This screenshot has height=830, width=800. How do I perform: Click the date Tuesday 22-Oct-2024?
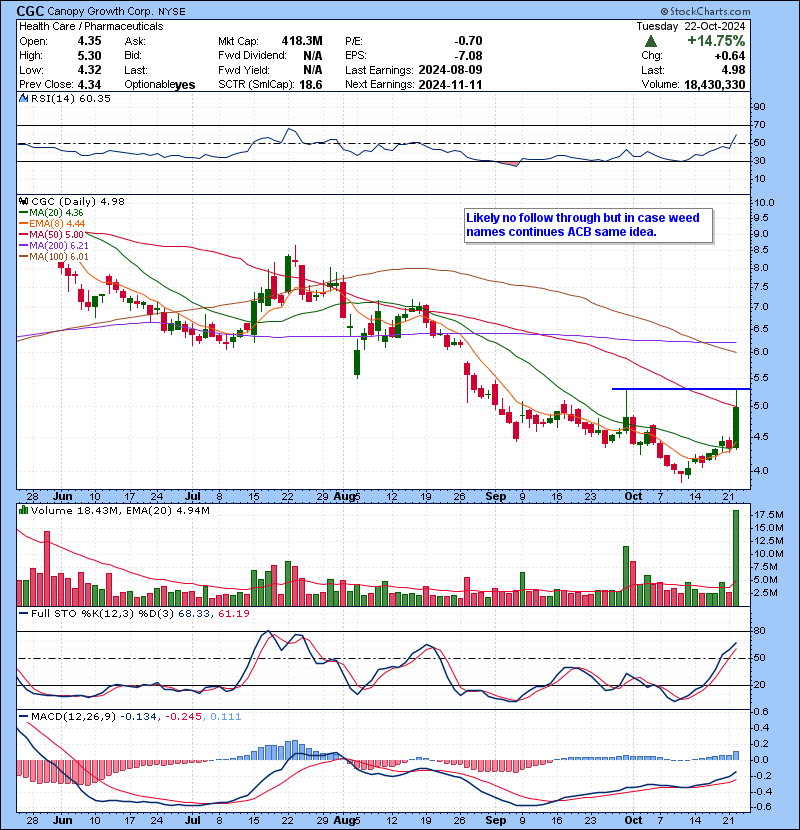pyautogui.click(x=691, y=26)
